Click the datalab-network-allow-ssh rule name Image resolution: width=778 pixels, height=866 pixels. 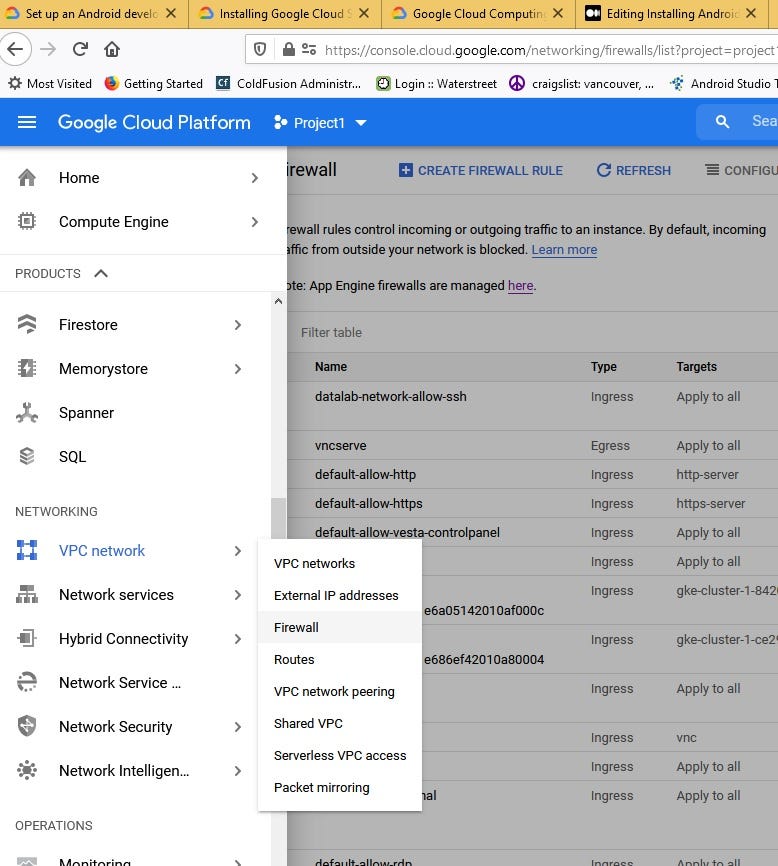390,397
